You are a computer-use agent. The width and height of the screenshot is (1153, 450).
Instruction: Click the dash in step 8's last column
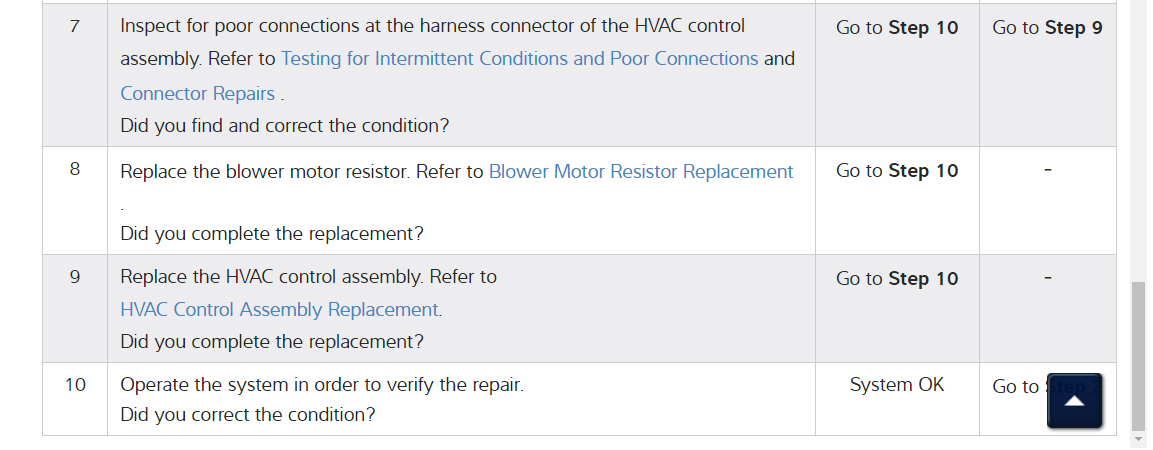[1047, 171]
